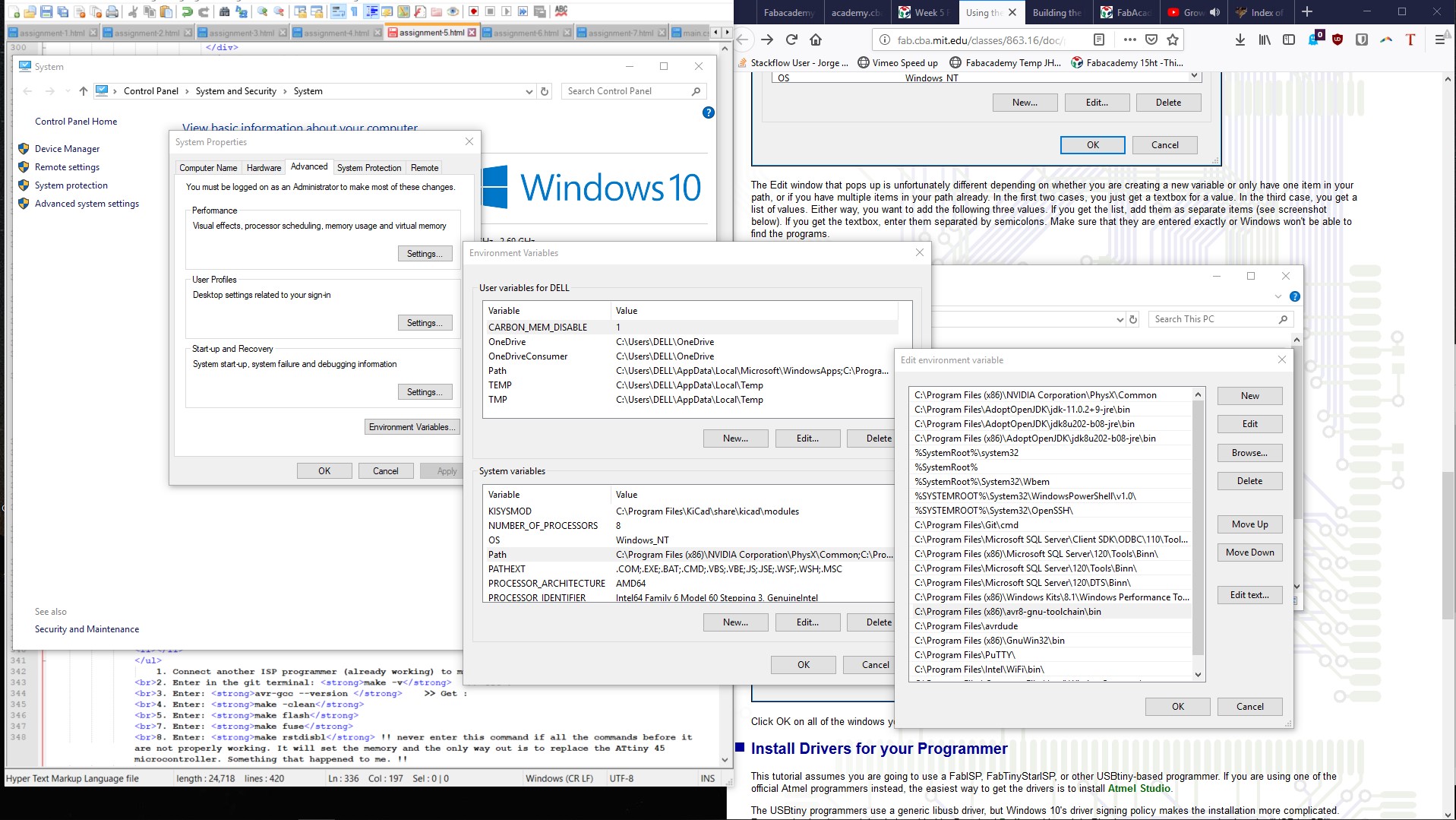Click the Redo arrow in Notepad++ toolbar
Viewport: 1456px width, 820px height.
point(204,11)
